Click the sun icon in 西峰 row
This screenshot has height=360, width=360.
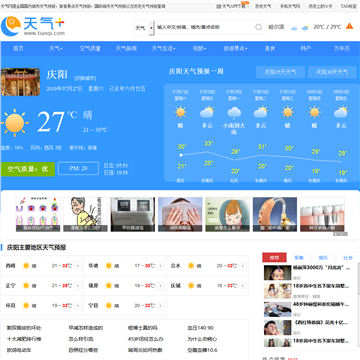pos(26,266)
